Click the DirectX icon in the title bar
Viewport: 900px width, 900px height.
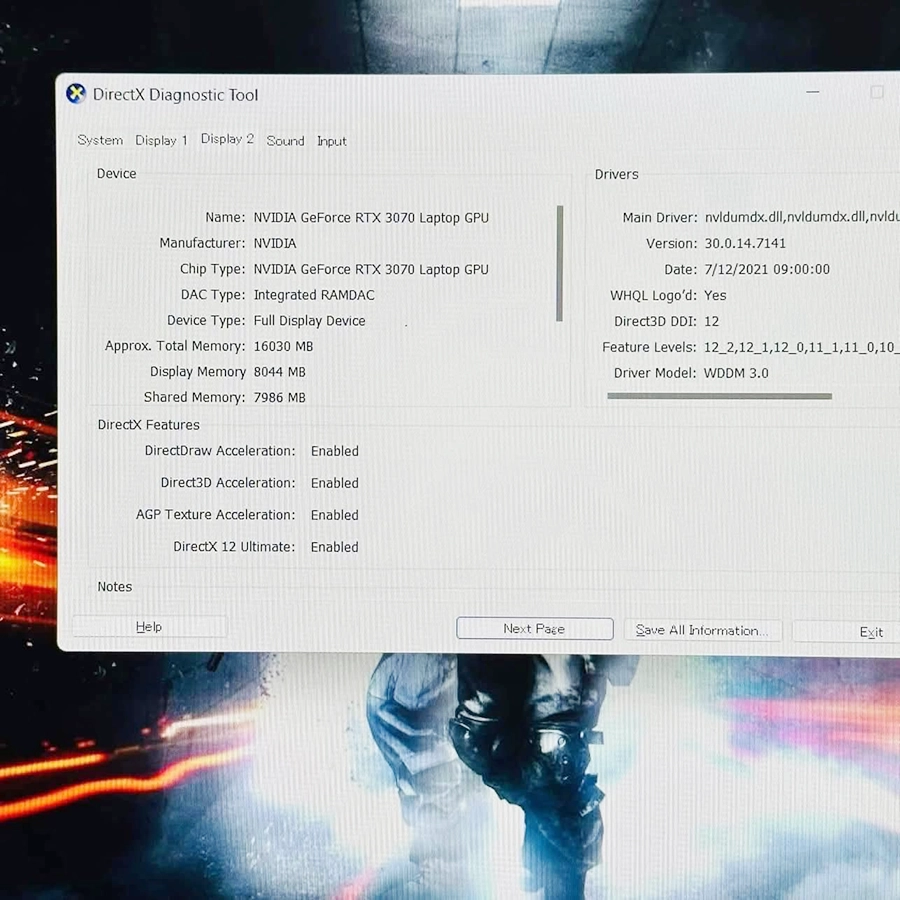click(x=76, y=94)
